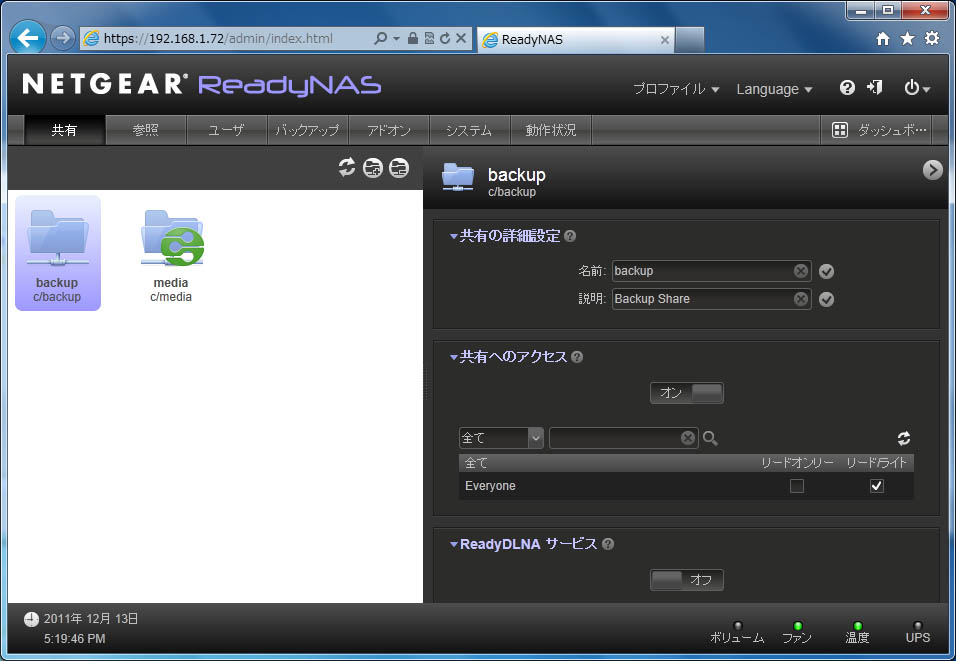
Task: Open the プロファイル dropdown menu
Action: [676, 89]
